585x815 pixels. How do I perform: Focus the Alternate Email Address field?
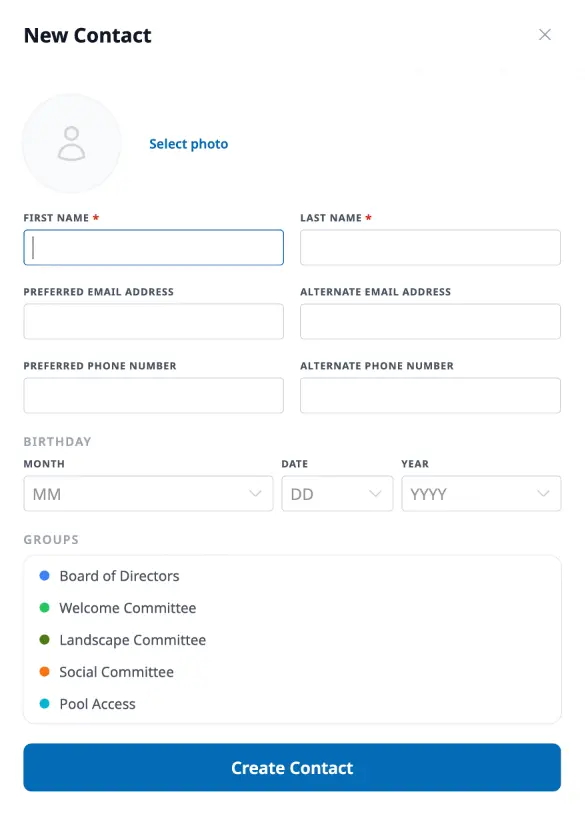(x=430, y=321)
